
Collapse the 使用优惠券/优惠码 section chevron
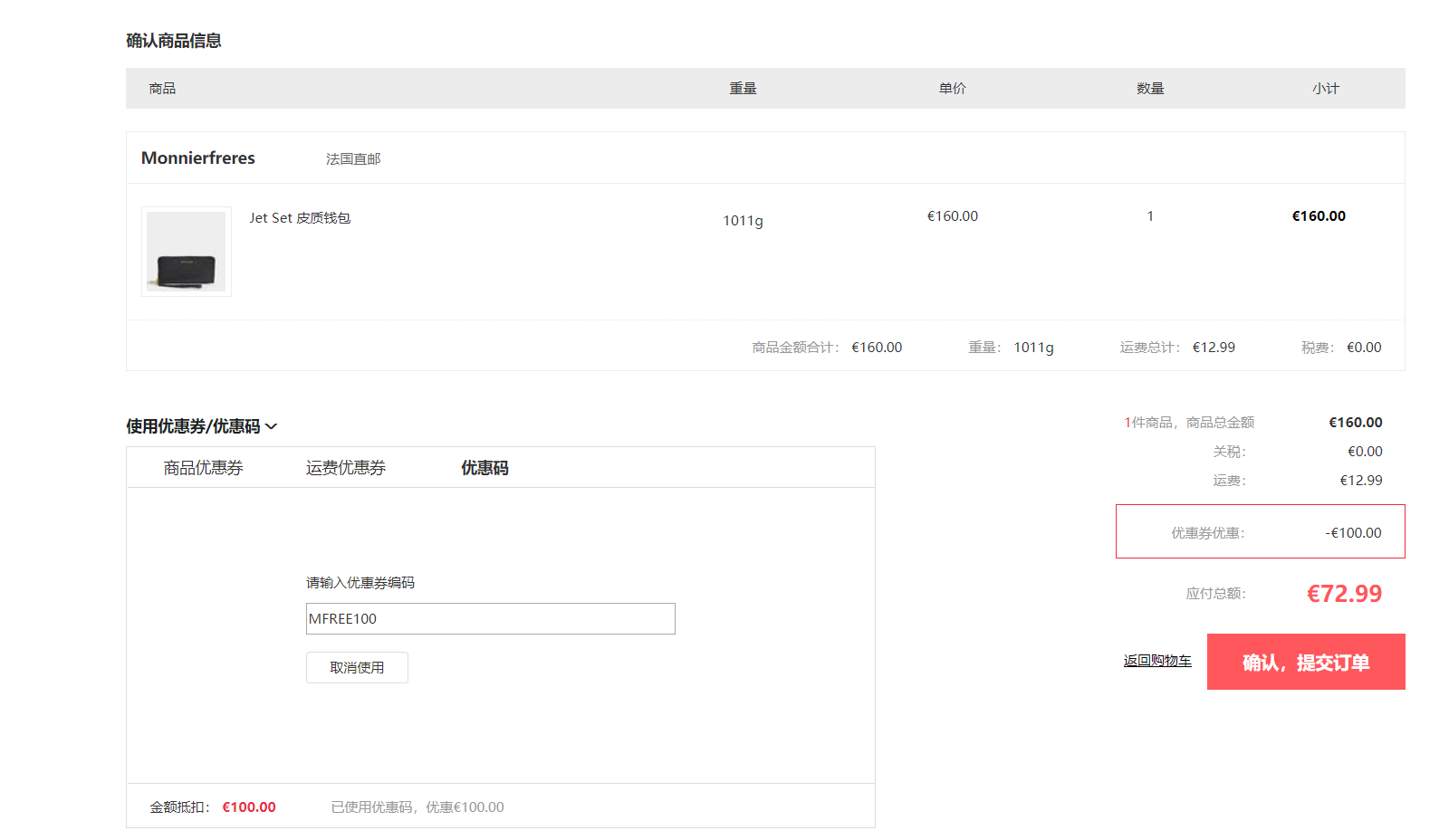click(x=271, y=426)
